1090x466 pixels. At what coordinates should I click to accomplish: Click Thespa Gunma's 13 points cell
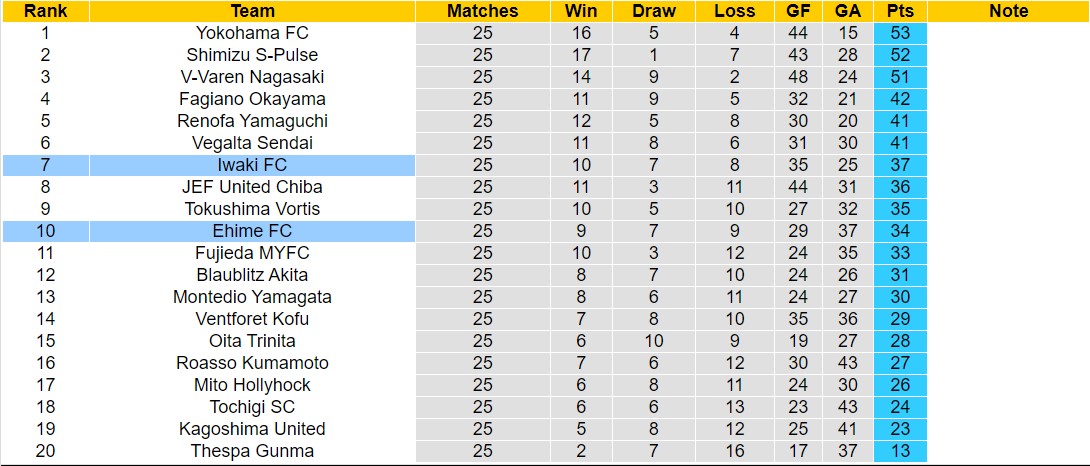tap(899, 451)
